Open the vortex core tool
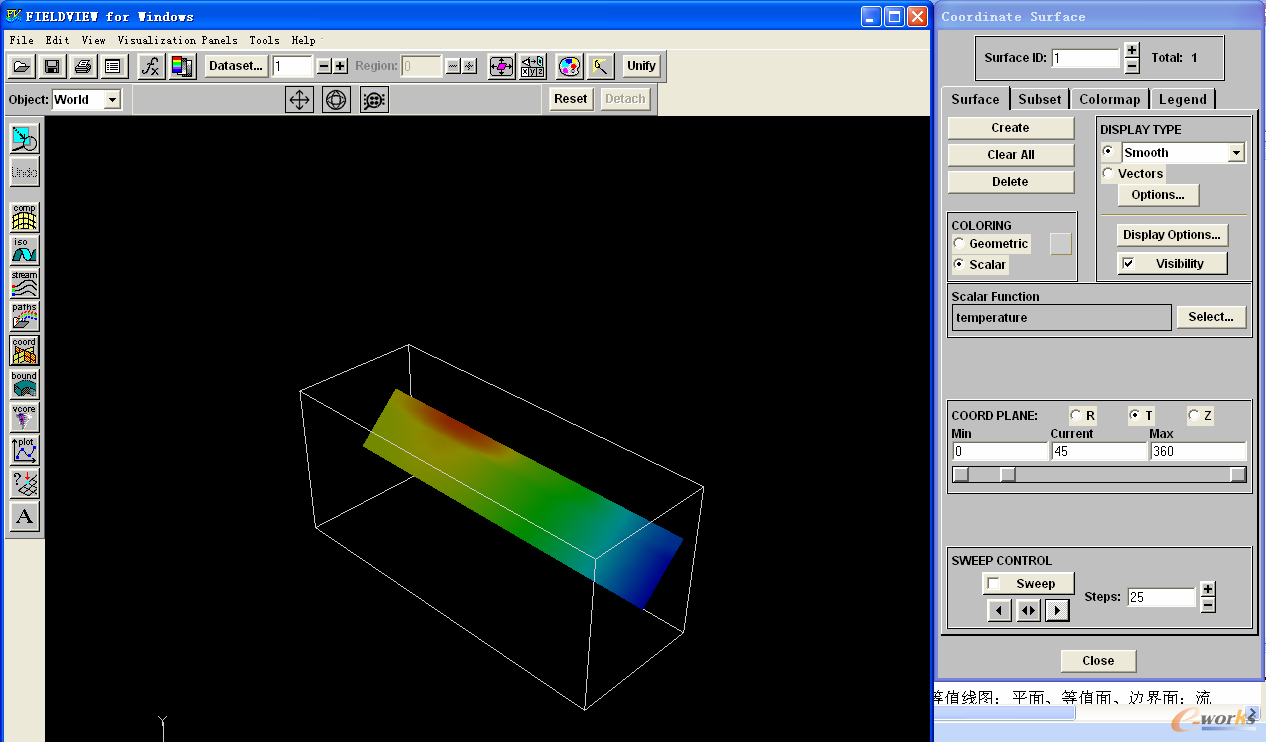The image size is (1266, 742). click(x=24, y=417)
